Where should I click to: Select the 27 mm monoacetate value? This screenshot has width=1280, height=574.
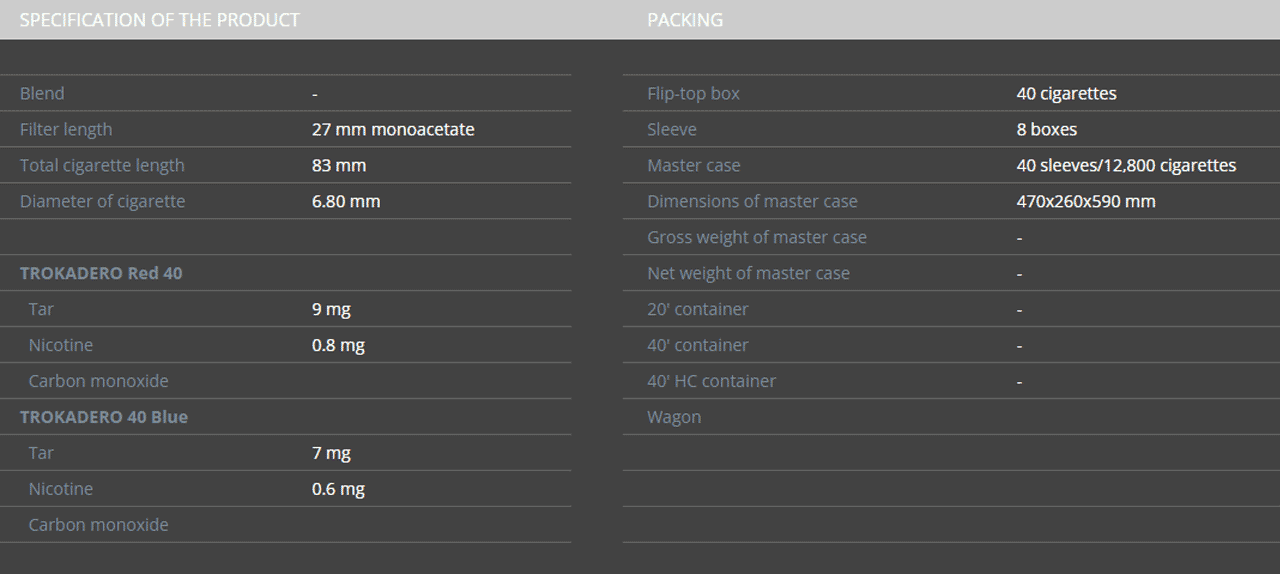(393, 130)
